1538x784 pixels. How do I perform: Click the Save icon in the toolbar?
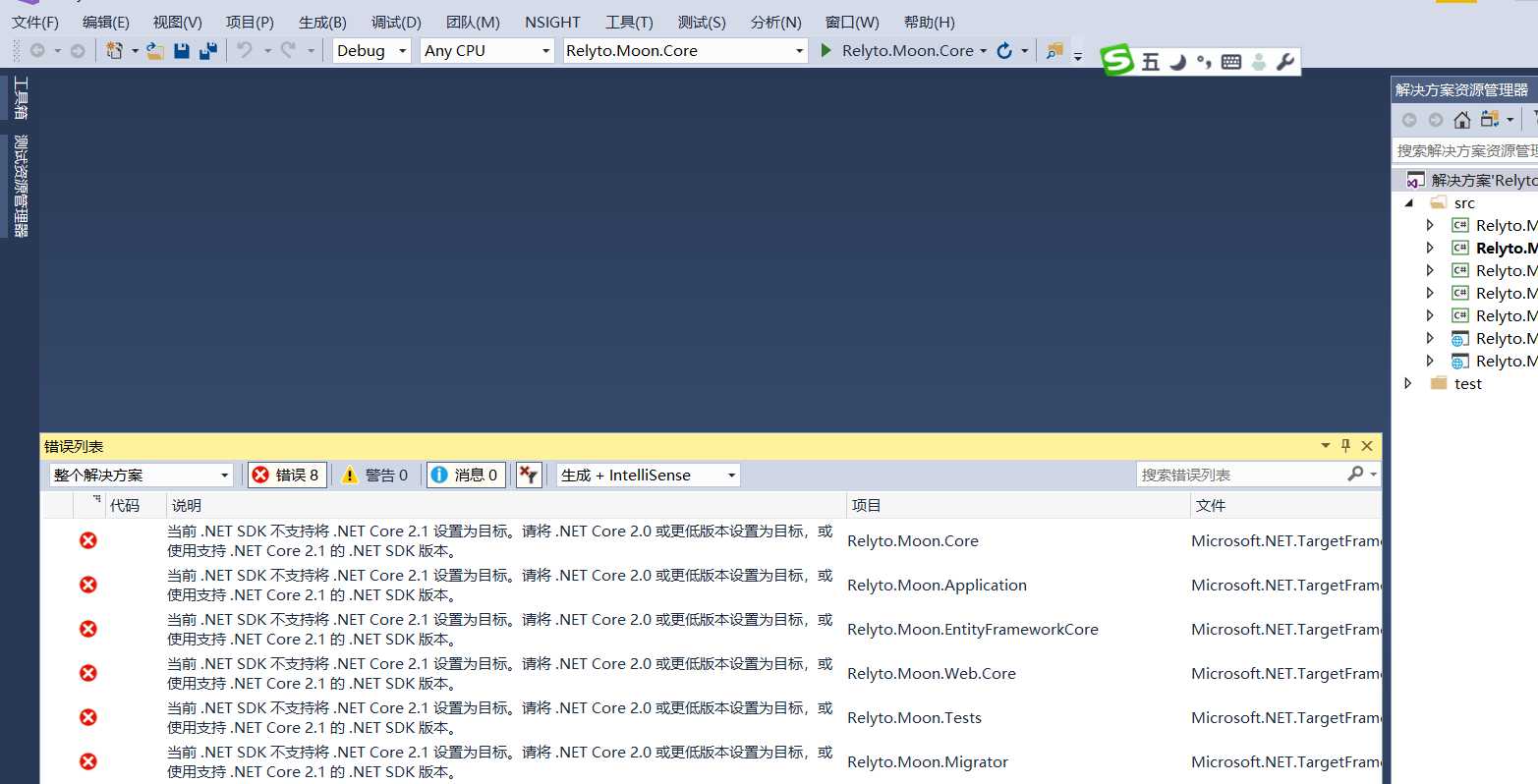pyautogui.click(x=182, y=51)
